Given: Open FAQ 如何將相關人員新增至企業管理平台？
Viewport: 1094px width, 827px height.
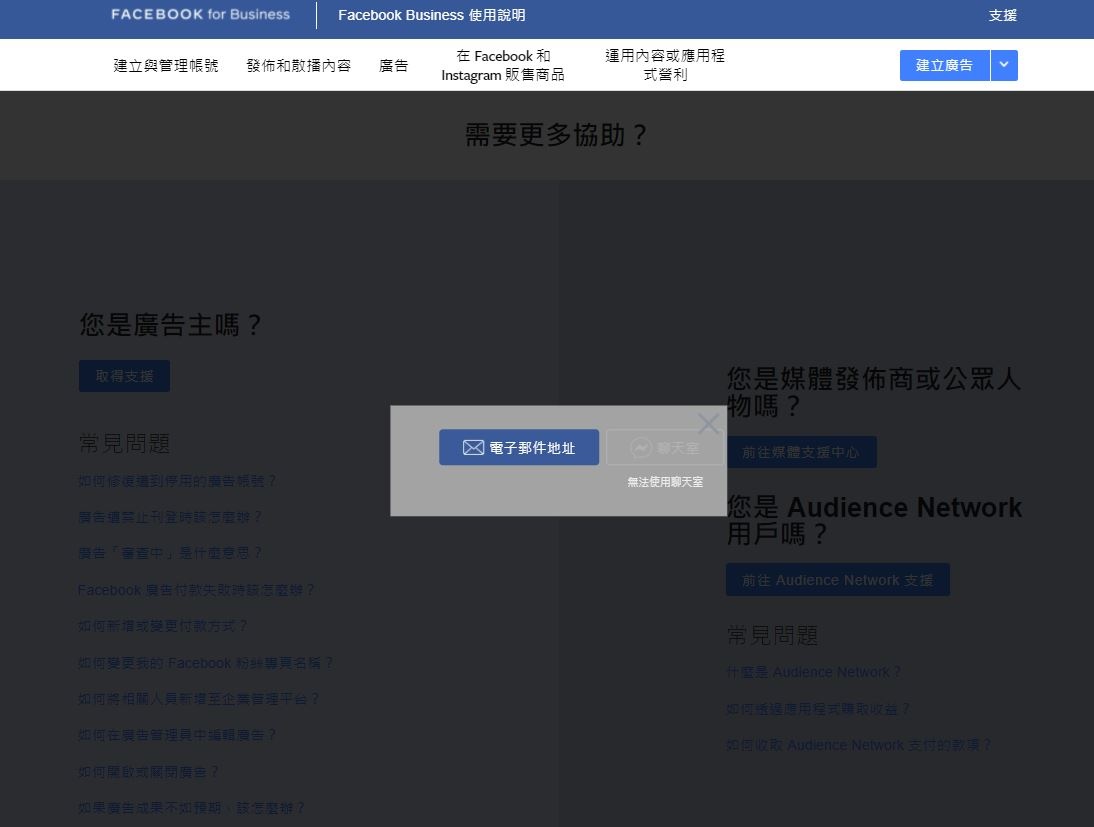Looking at the screenshot, I should click(x=199, y=699).
